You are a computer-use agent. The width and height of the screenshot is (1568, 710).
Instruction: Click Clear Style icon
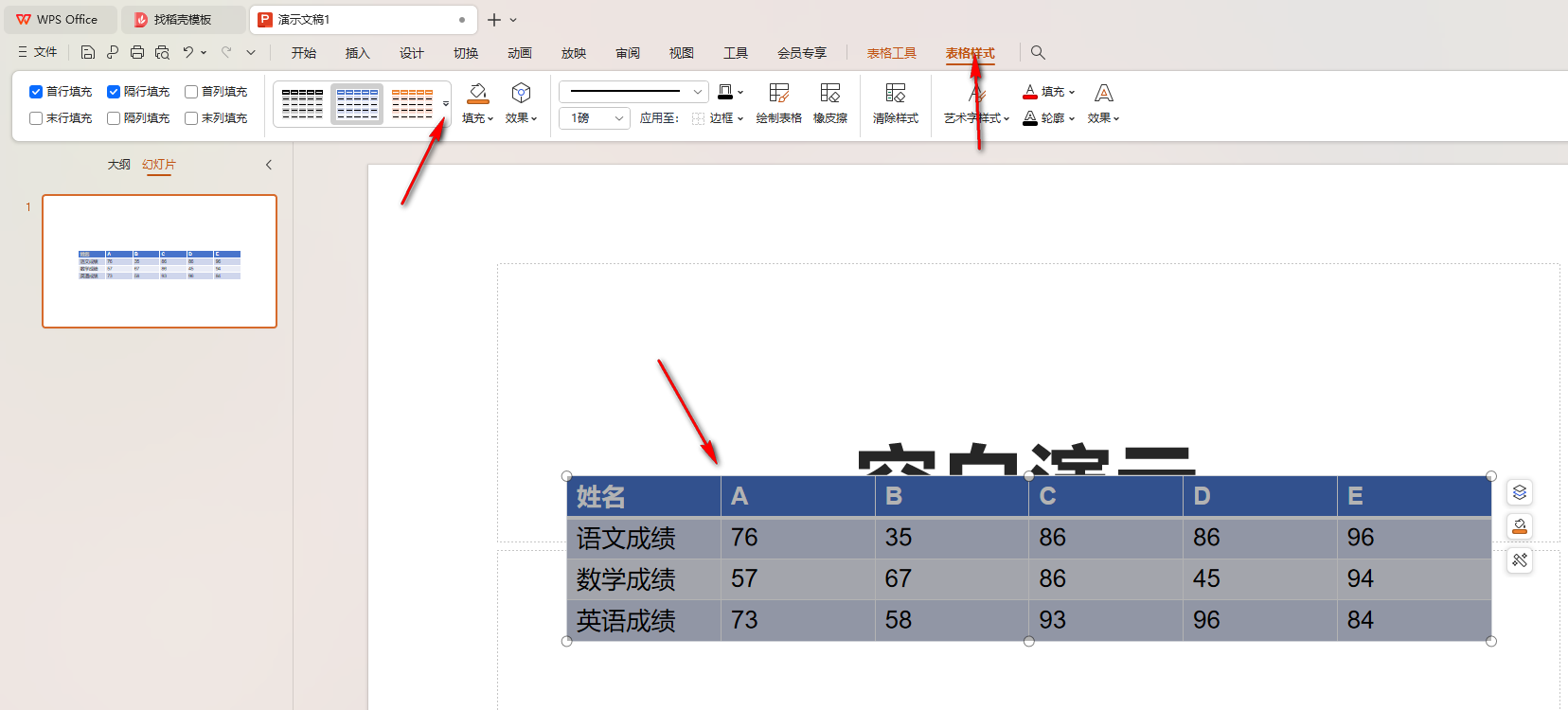pos(896,93)
